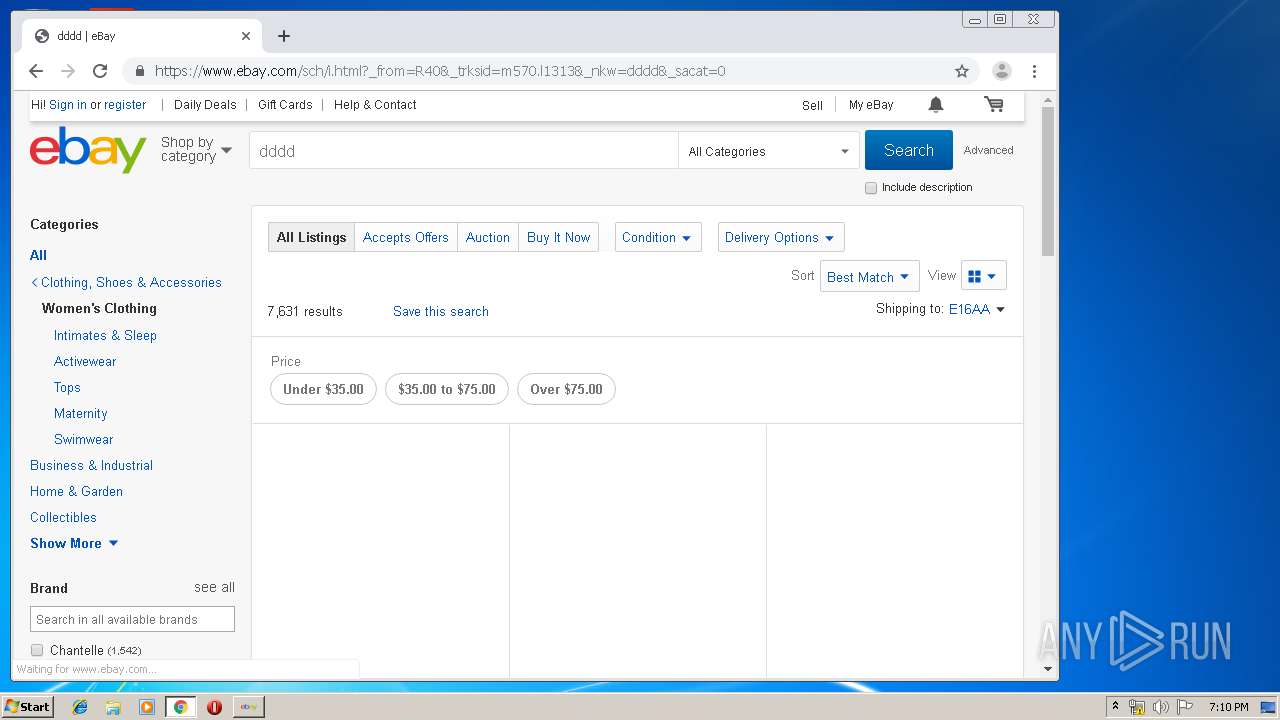Open a new browser tab
Viewport: 1280px width, 720px height.
click(x=284, y=36)
